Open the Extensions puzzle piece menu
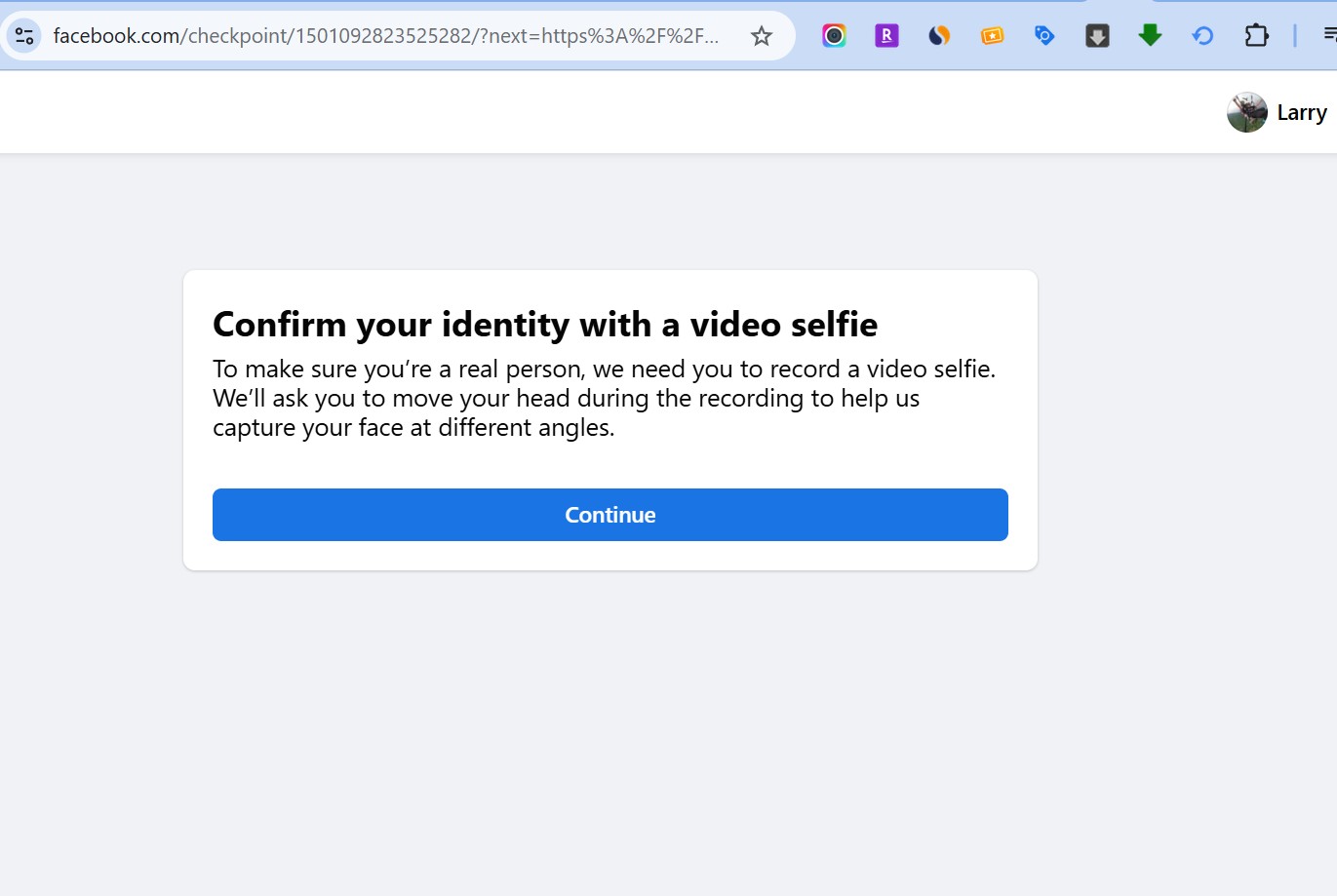Screen dimensions: 1337x896 1256,36
